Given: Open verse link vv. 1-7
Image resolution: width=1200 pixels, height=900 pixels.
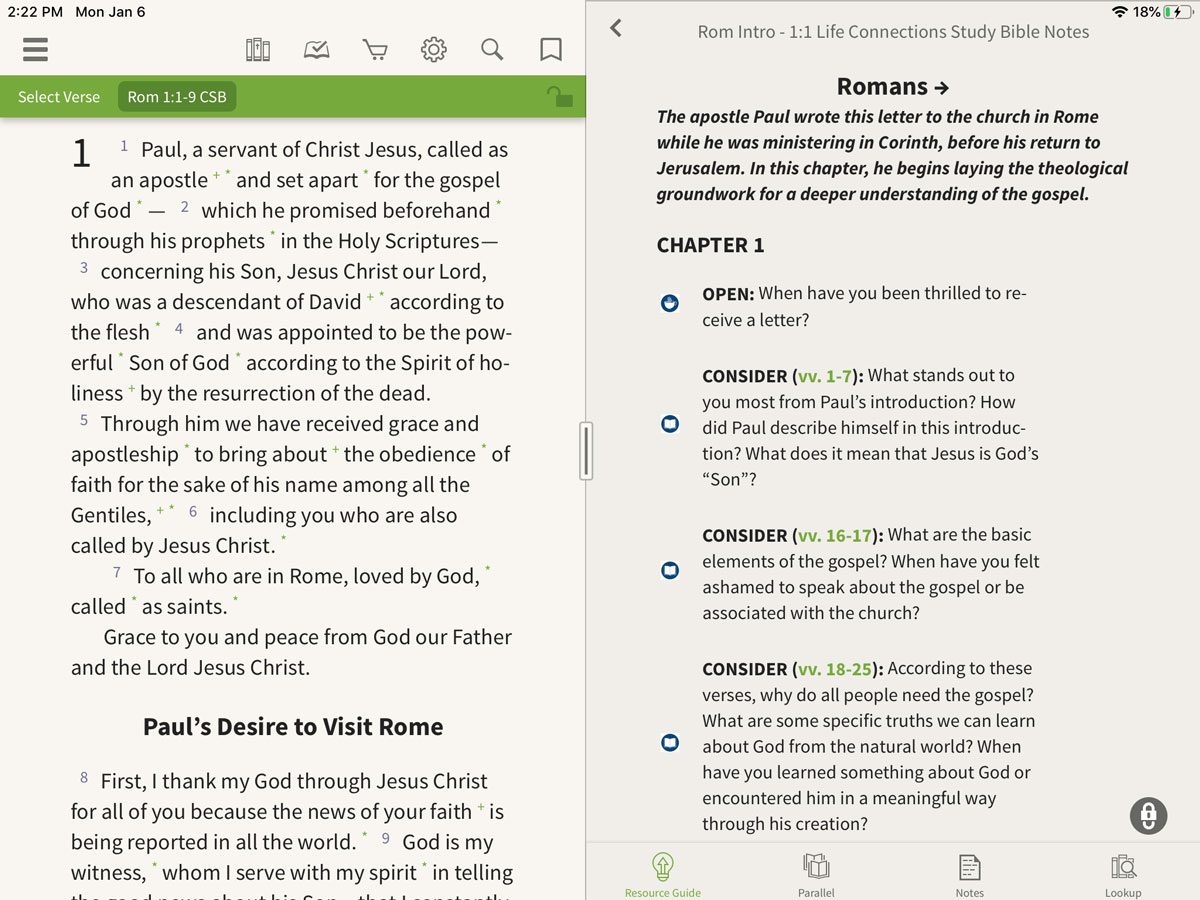Looking at the screenshot, I should point(825,376).
